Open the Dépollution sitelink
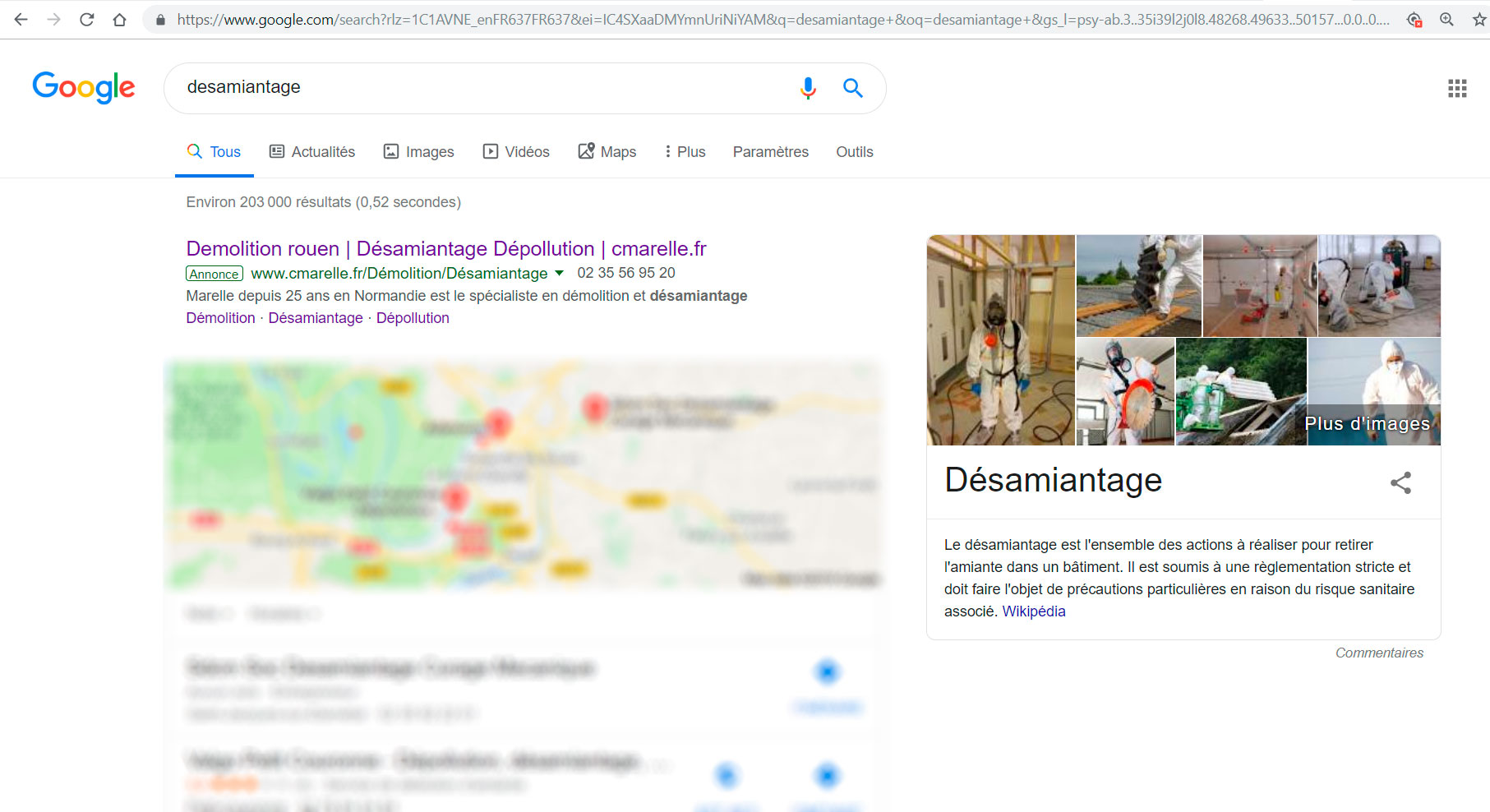The height and width of the screenshot is (812, 1490). pyautogui.click(x=413, y=318)
